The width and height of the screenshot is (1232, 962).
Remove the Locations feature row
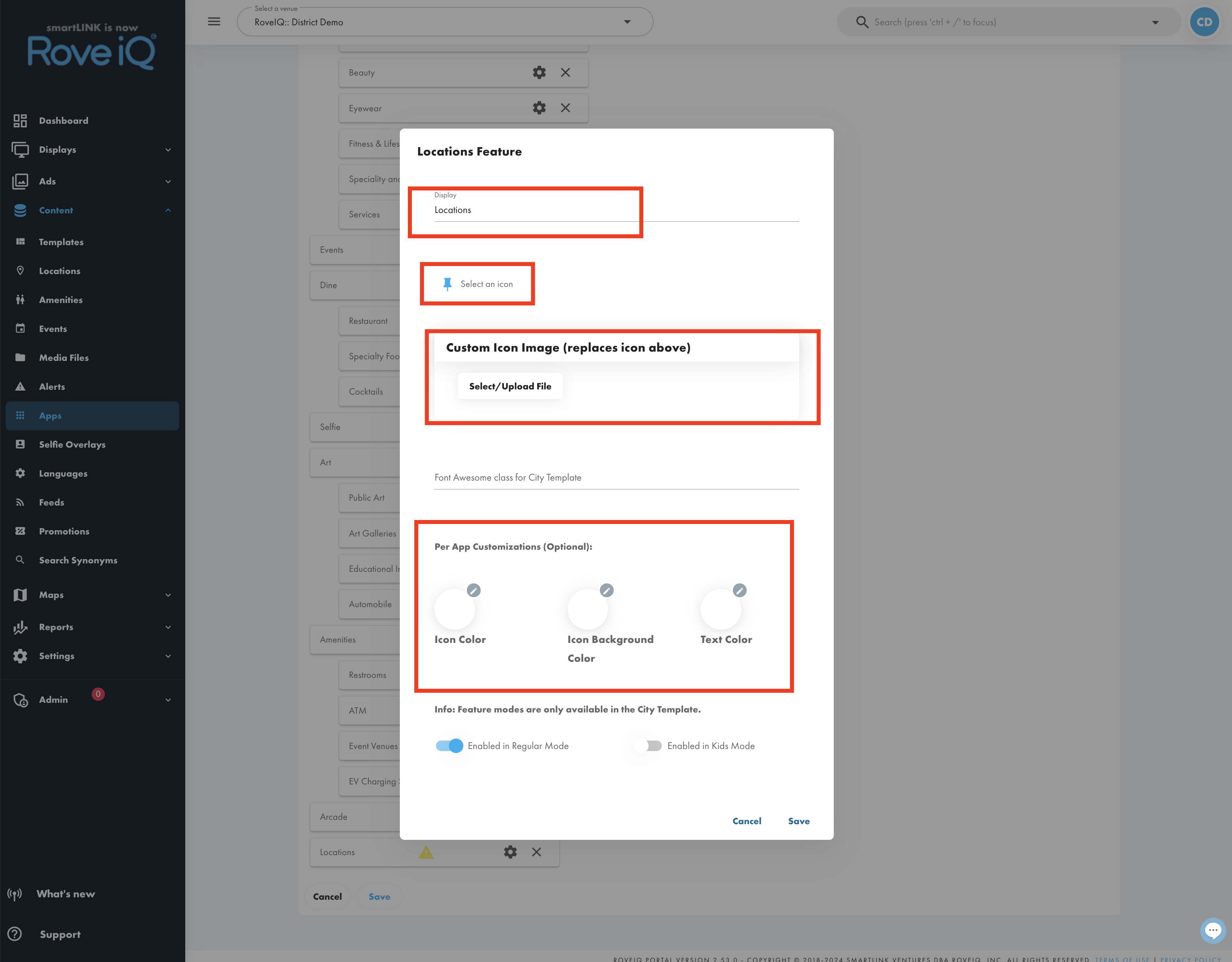536,852
